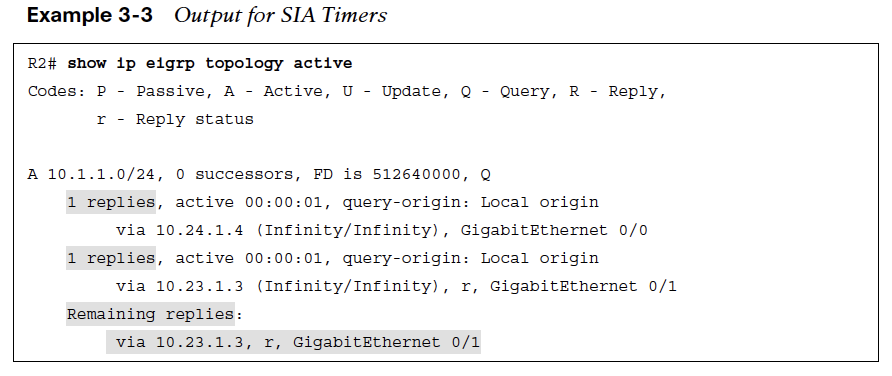This screenshot has width=892, height=376.
Task: Click the 'Example 3-3' heading label
Action: click(90, 15)
